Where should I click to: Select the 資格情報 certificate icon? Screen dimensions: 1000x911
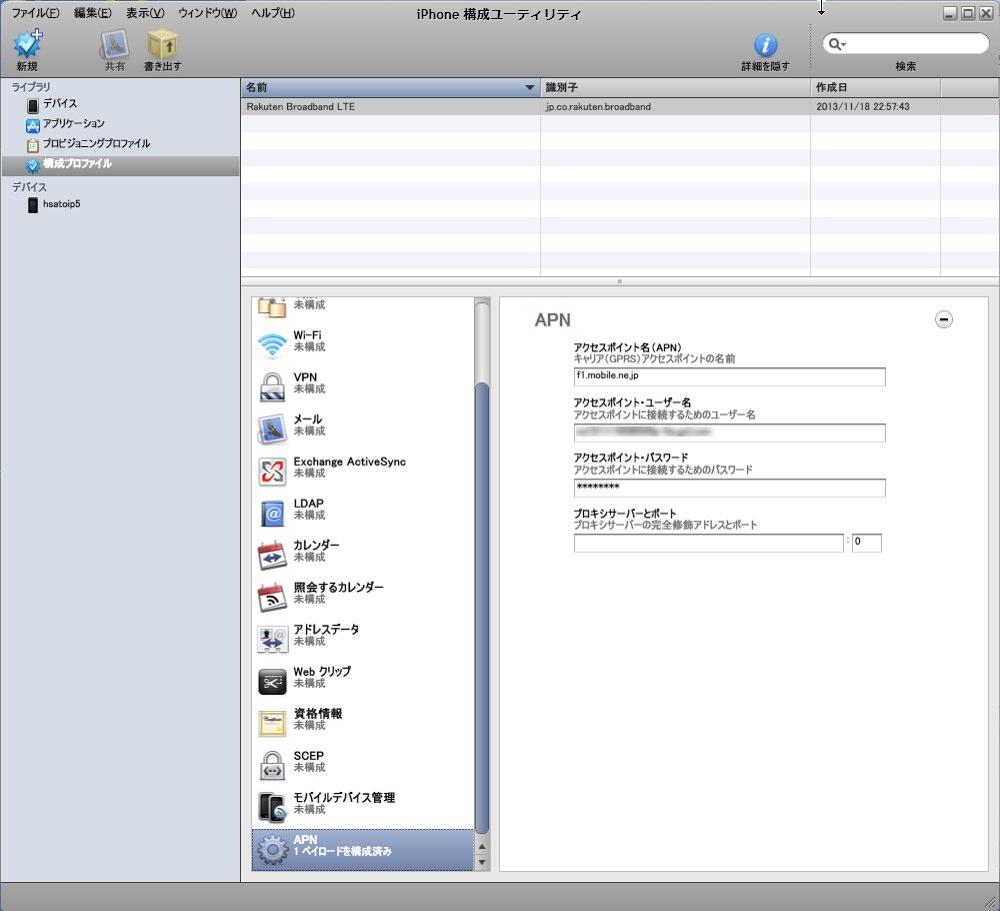(x=272, y=723)
